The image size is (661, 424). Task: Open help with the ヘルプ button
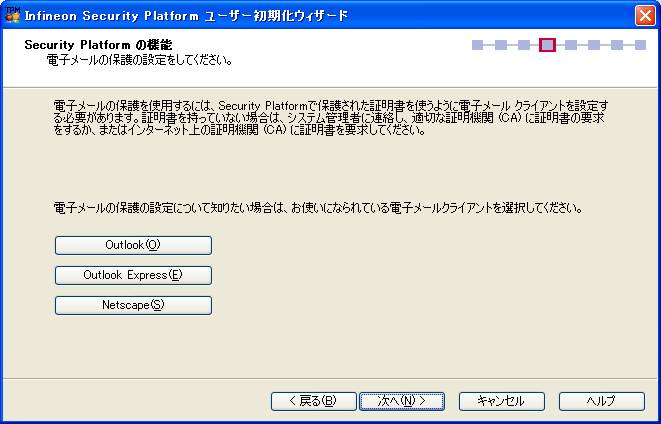tap(602, 401)
